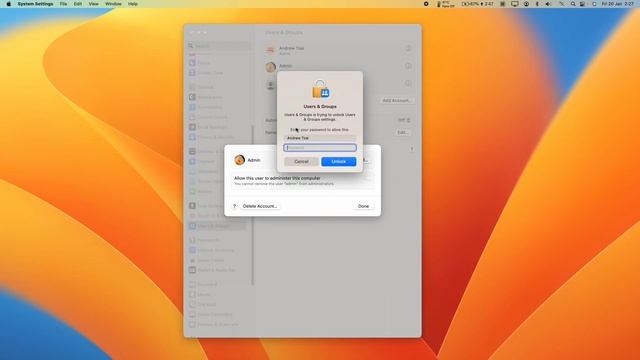Focus the Password input field

coord(320,148)
